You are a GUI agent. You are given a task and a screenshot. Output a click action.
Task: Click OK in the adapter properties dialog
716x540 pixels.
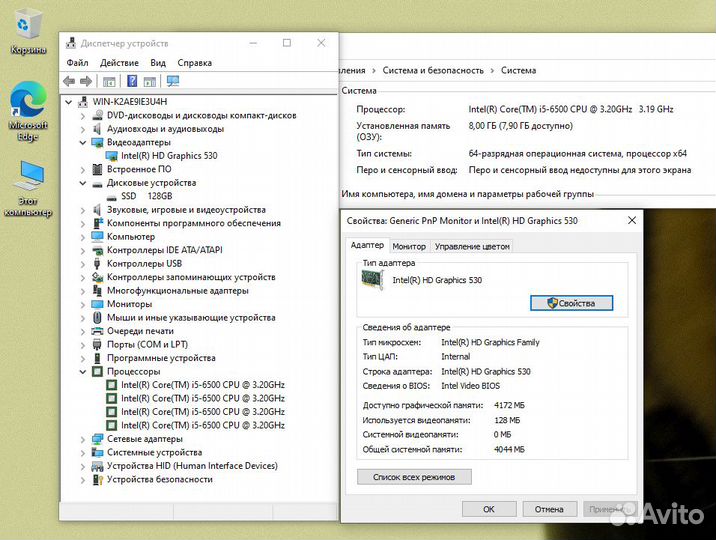(489, 509)
